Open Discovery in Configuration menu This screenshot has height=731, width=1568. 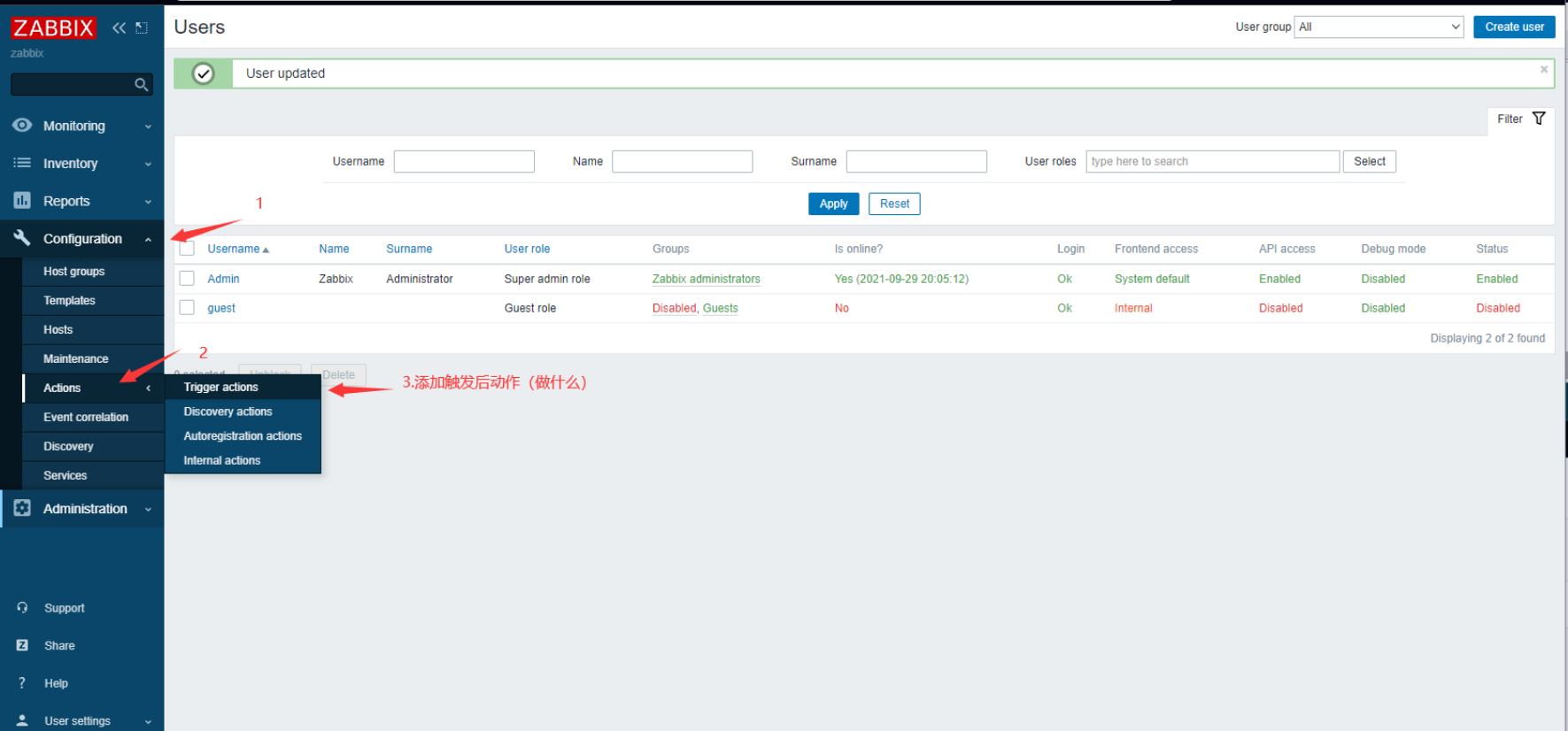pos(68,446)
